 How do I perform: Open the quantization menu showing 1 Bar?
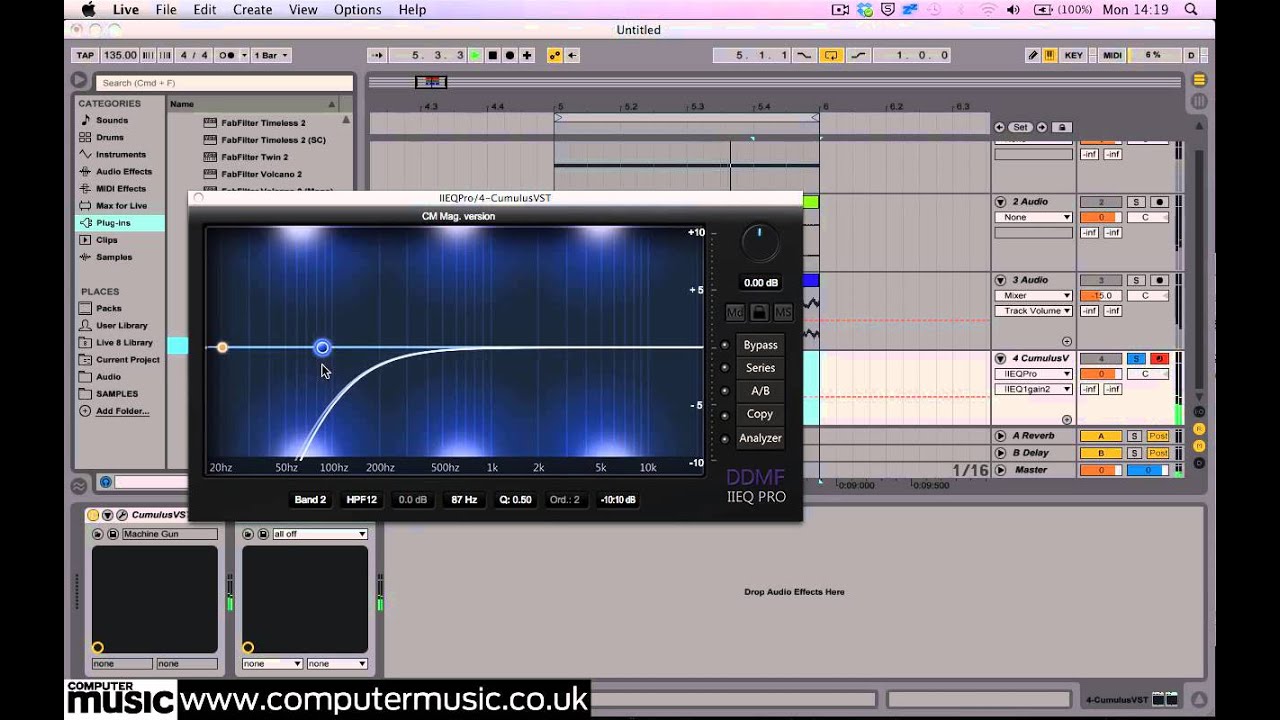271,56
